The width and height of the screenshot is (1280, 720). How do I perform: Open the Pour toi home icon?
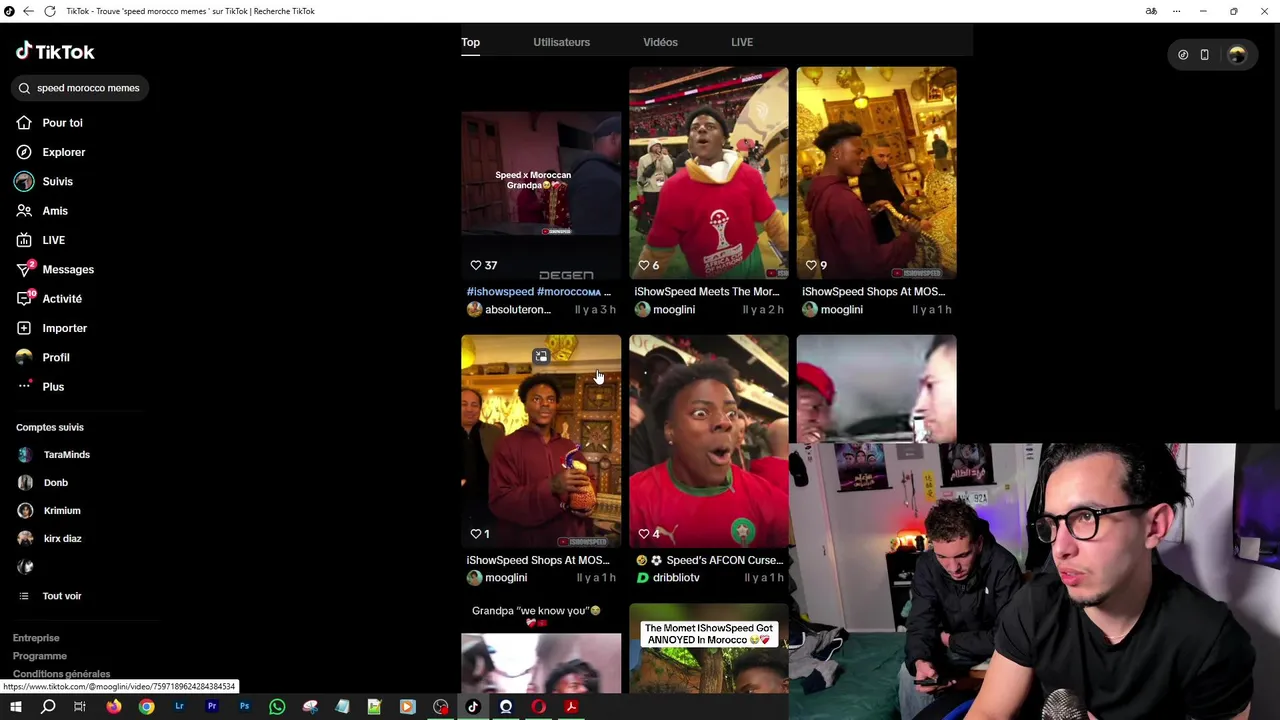[x=24, y=123]
